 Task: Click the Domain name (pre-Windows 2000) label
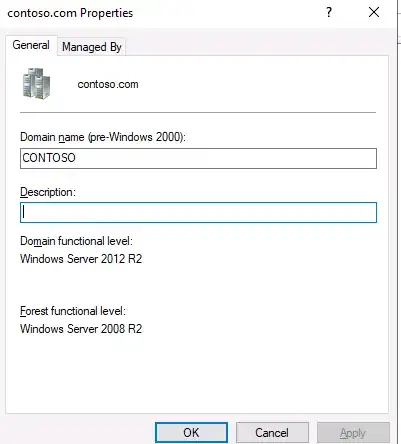pos(103,137)
